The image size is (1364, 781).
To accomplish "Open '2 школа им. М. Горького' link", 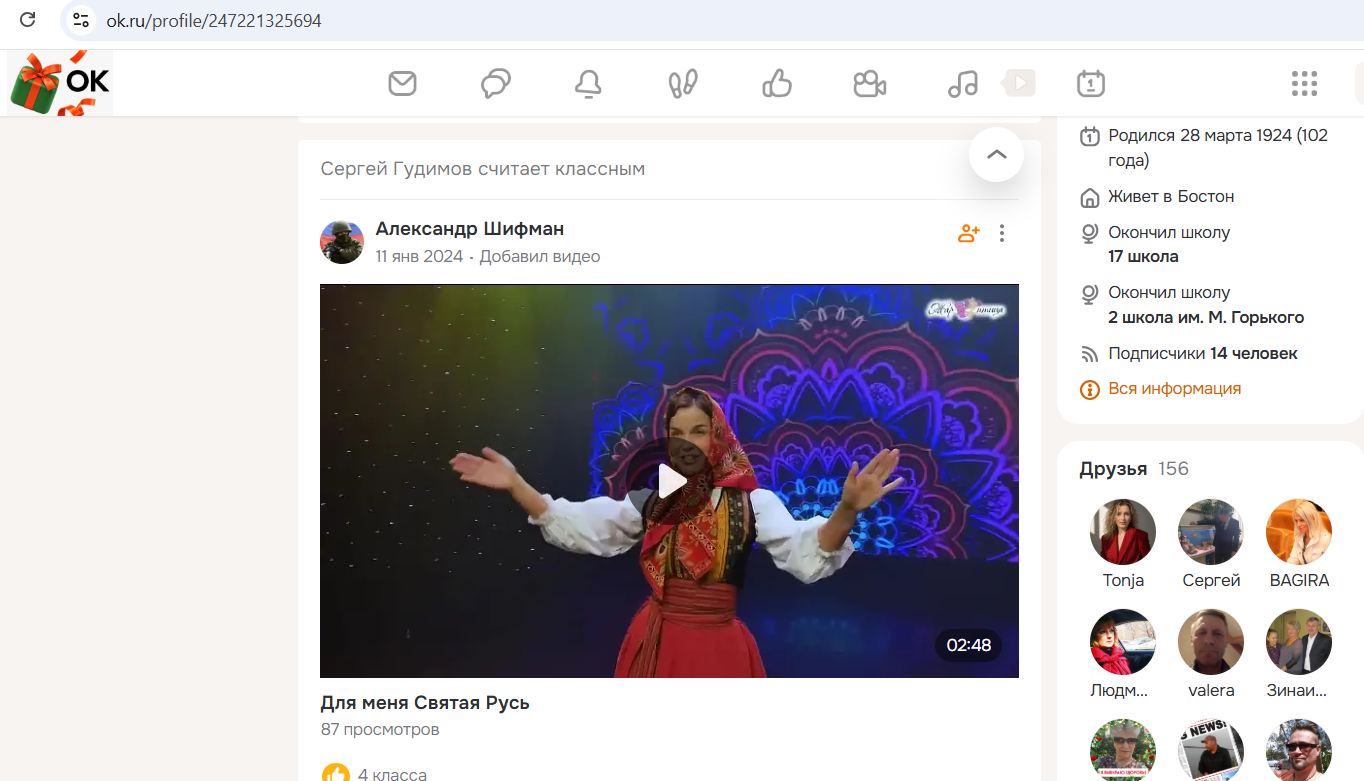I will (x=1206, y=318).
